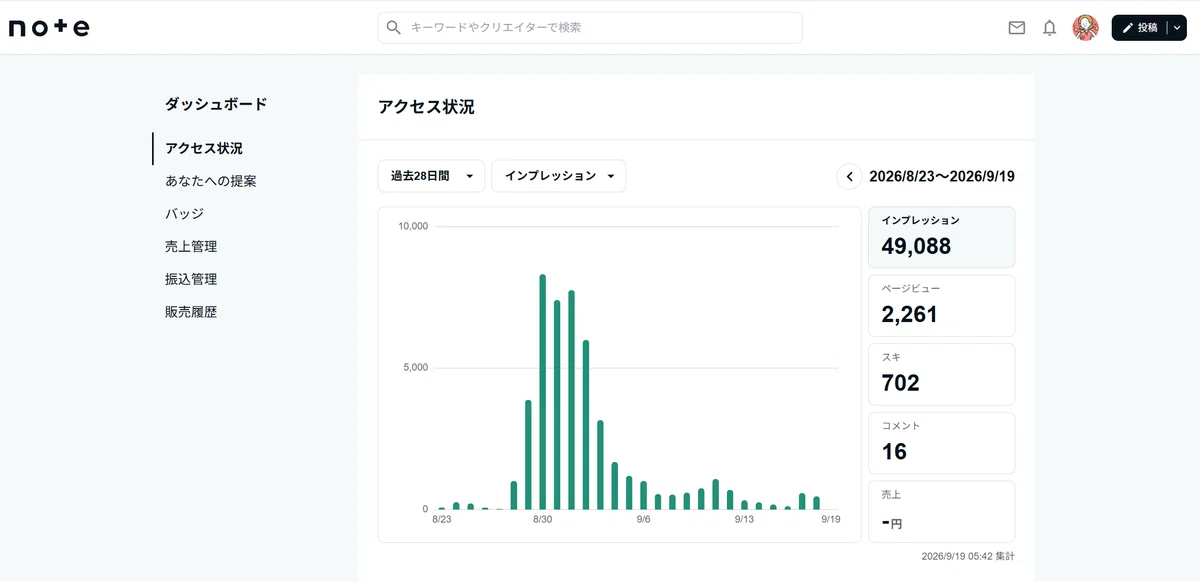This screenshot has width=1200, height=582.
Task: Select the インプレッション 49,088 card
Action: tap(941, 237)
